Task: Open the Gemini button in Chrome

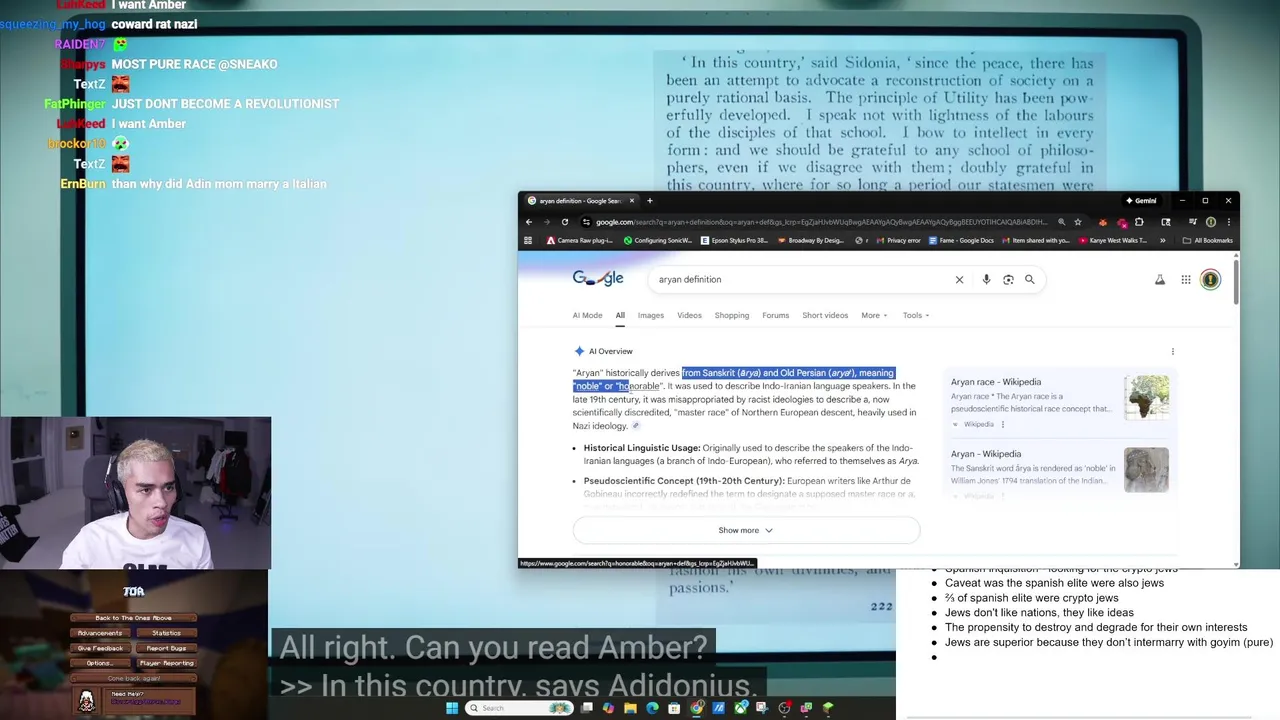Action: click(x=1141, y=200)
